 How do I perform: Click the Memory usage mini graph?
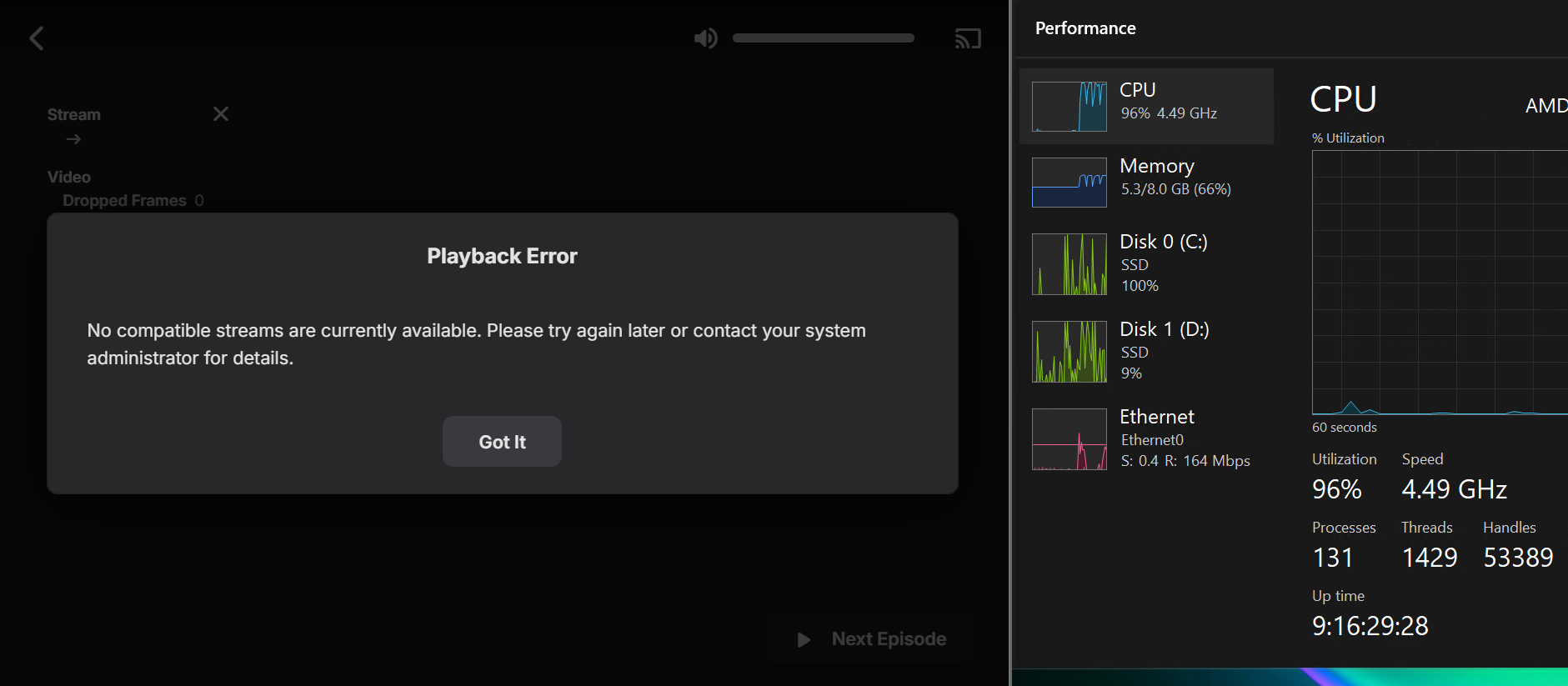click(1070, 183)
